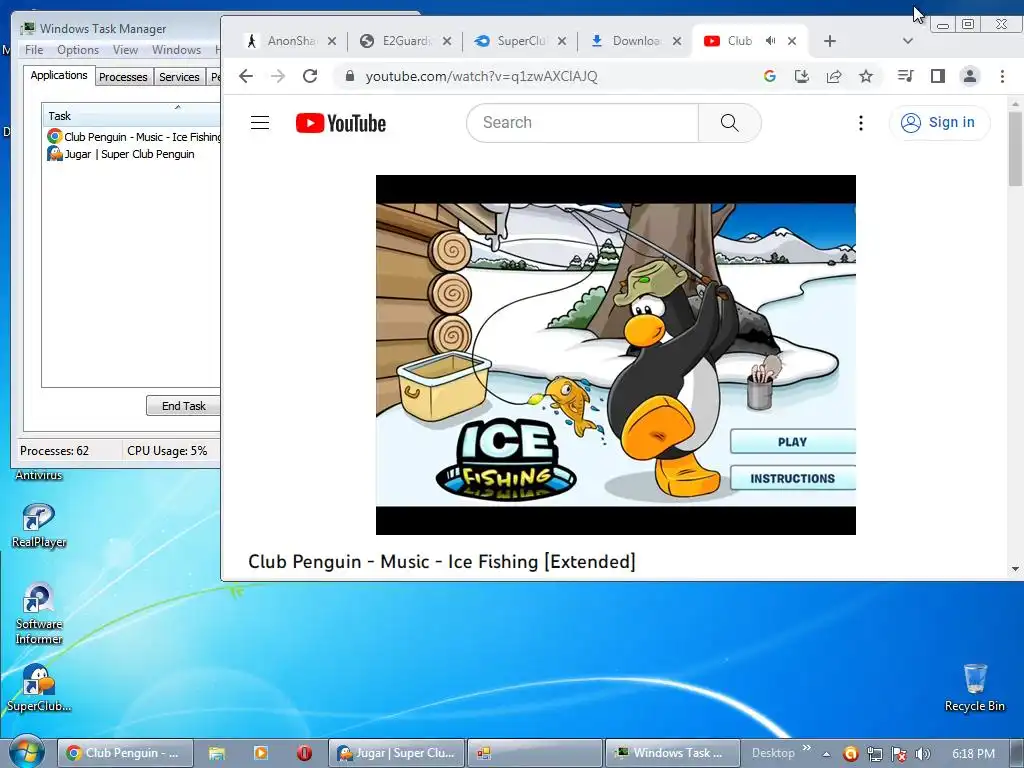This screenshot has height=768, width=1024.
Task: Select the Applications tab in Task Manager
Action: coord(59,75)
